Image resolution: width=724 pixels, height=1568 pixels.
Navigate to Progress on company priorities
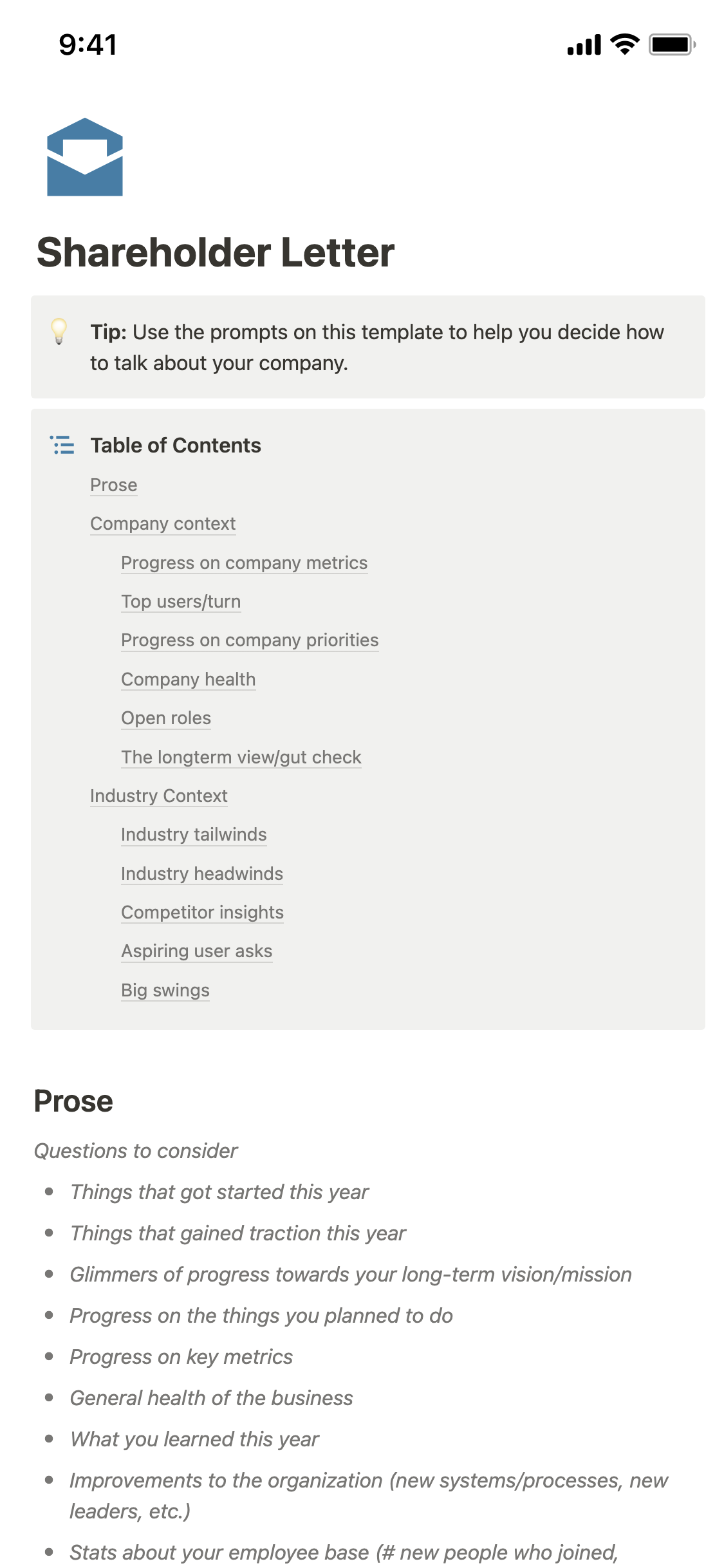click(x=250, y=640)
